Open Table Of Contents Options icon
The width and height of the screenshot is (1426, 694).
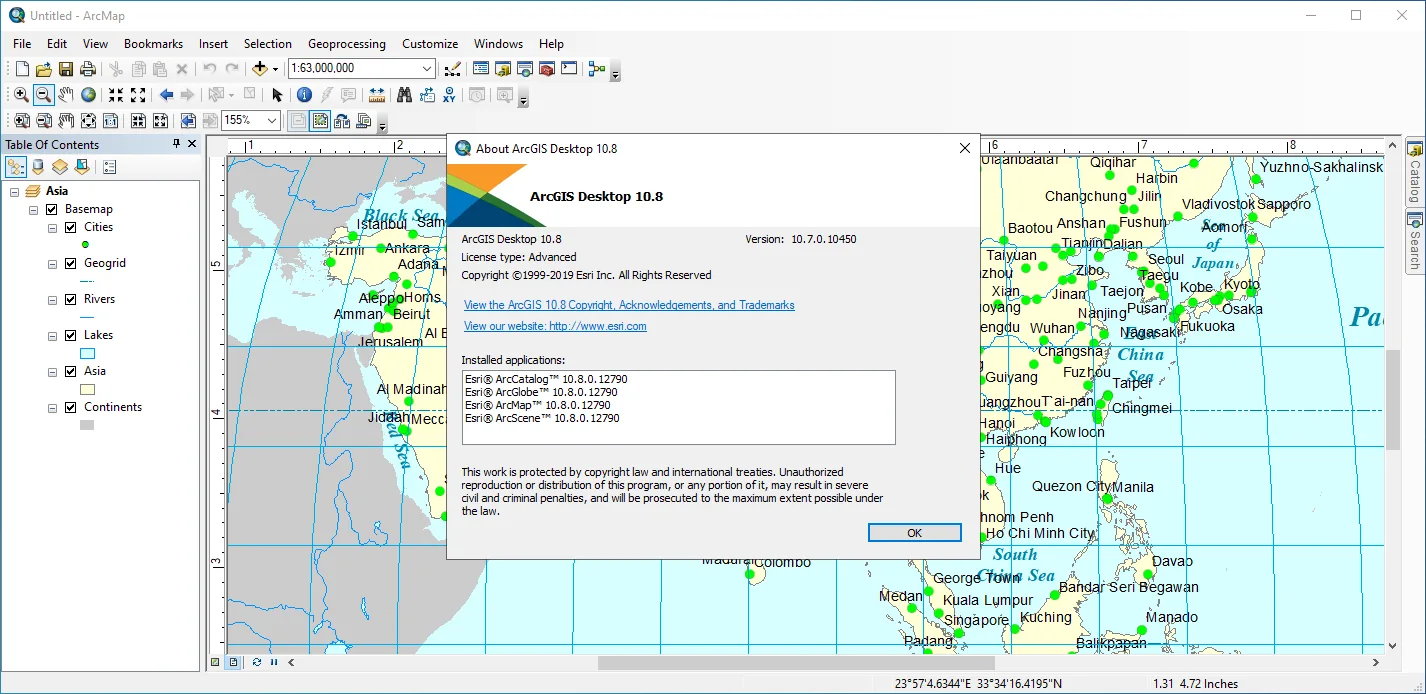110,167
